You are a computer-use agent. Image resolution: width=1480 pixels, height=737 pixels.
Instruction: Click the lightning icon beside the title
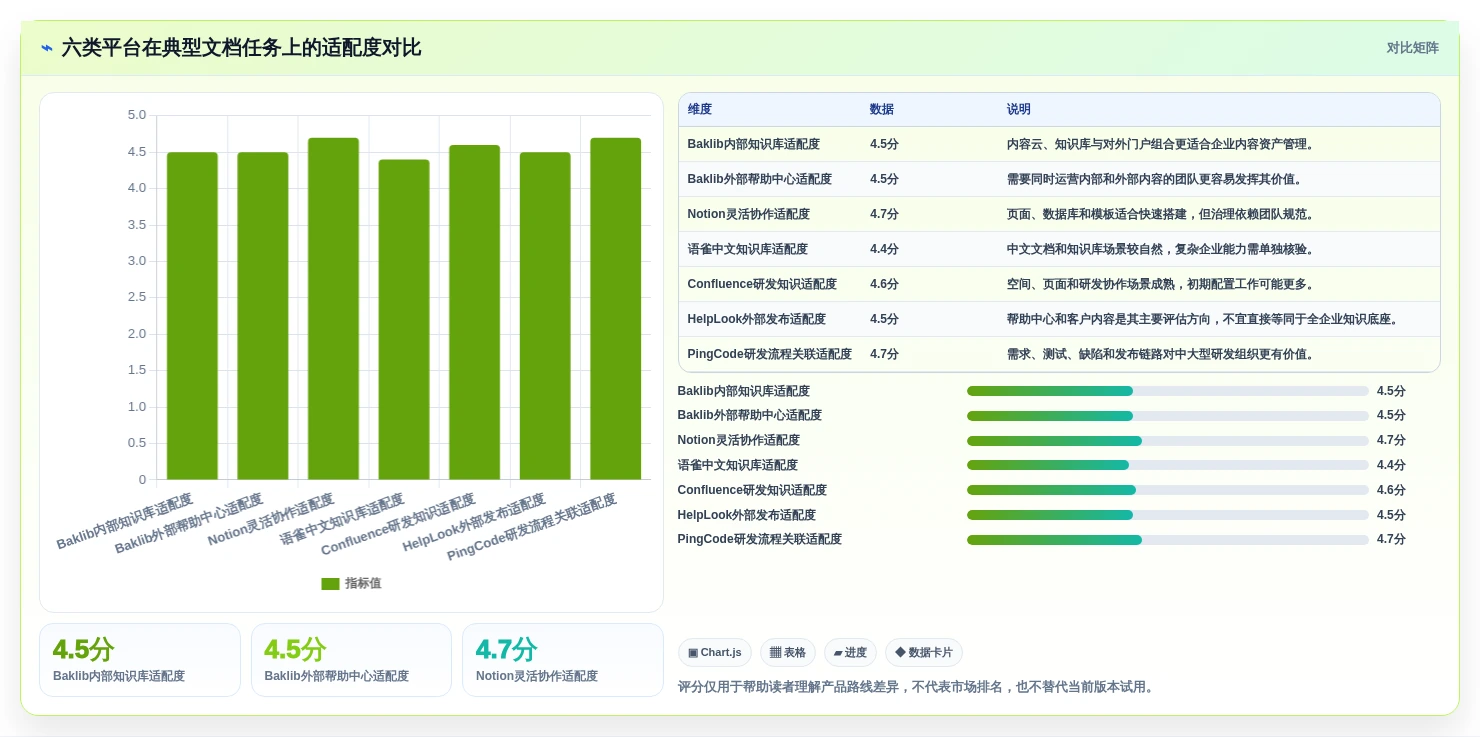pos(47,48)
